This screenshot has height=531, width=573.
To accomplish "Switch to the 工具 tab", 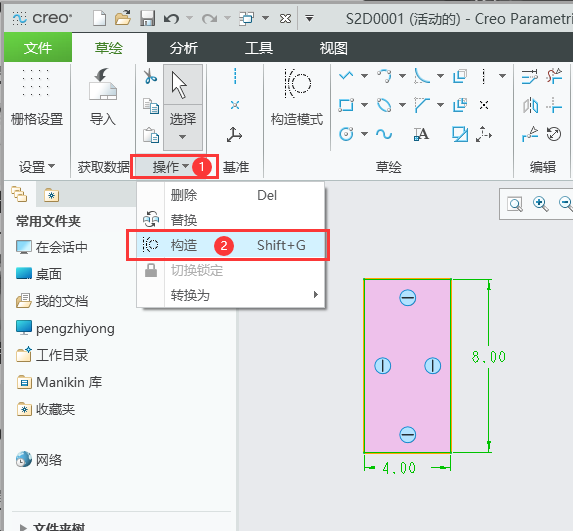I will tap(259, 48).
